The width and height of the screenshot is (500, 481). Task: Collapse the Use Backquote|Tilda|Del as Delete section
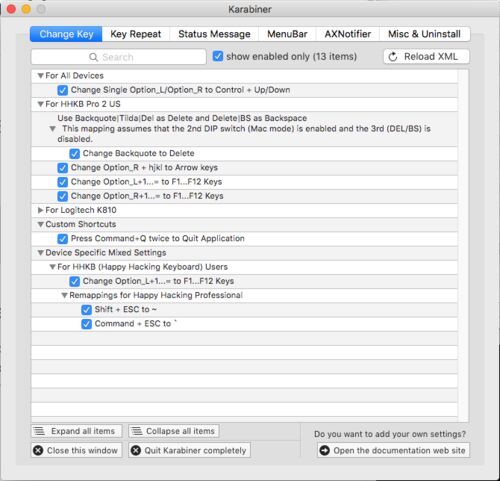click(52, 129)
